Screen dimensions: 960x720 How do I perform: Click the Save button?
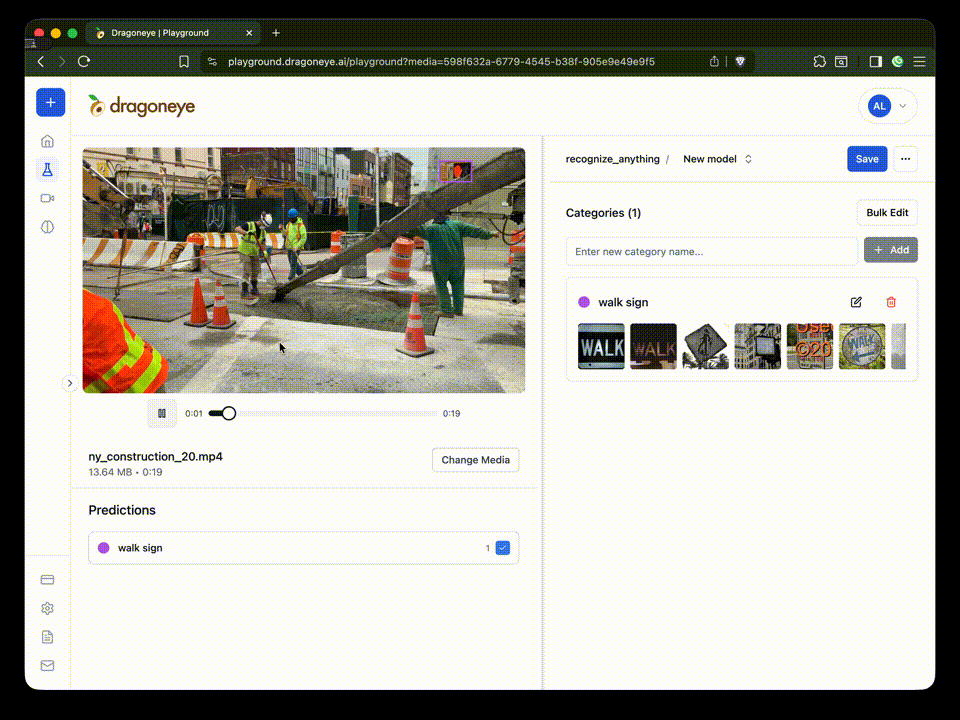pos(867,159)
